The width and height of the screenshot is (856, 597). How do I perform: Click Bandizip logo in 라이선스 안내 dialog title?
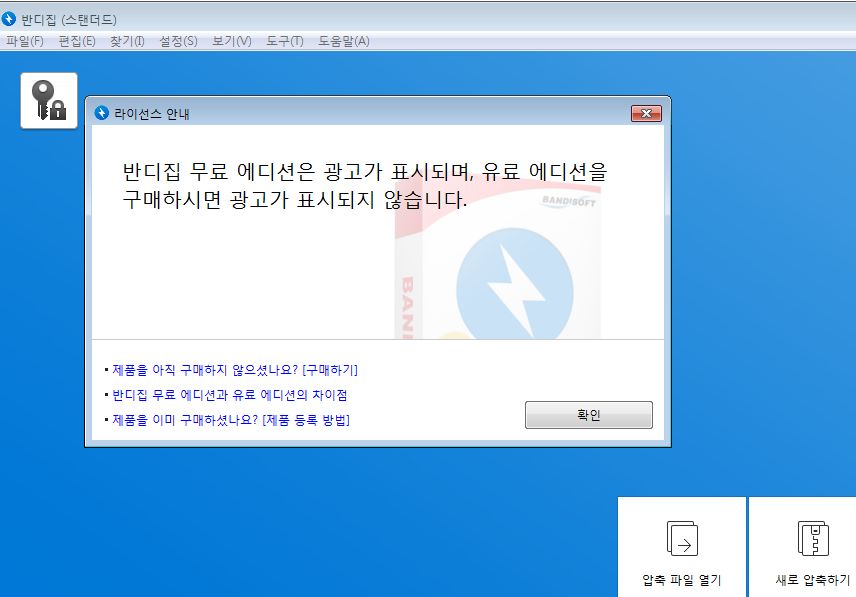102,113
